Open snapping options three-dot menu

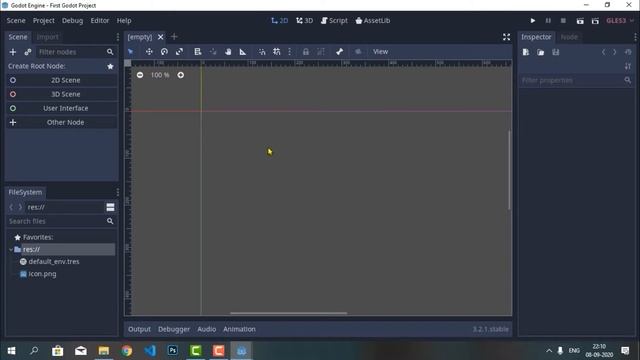(x=290, y=52)
